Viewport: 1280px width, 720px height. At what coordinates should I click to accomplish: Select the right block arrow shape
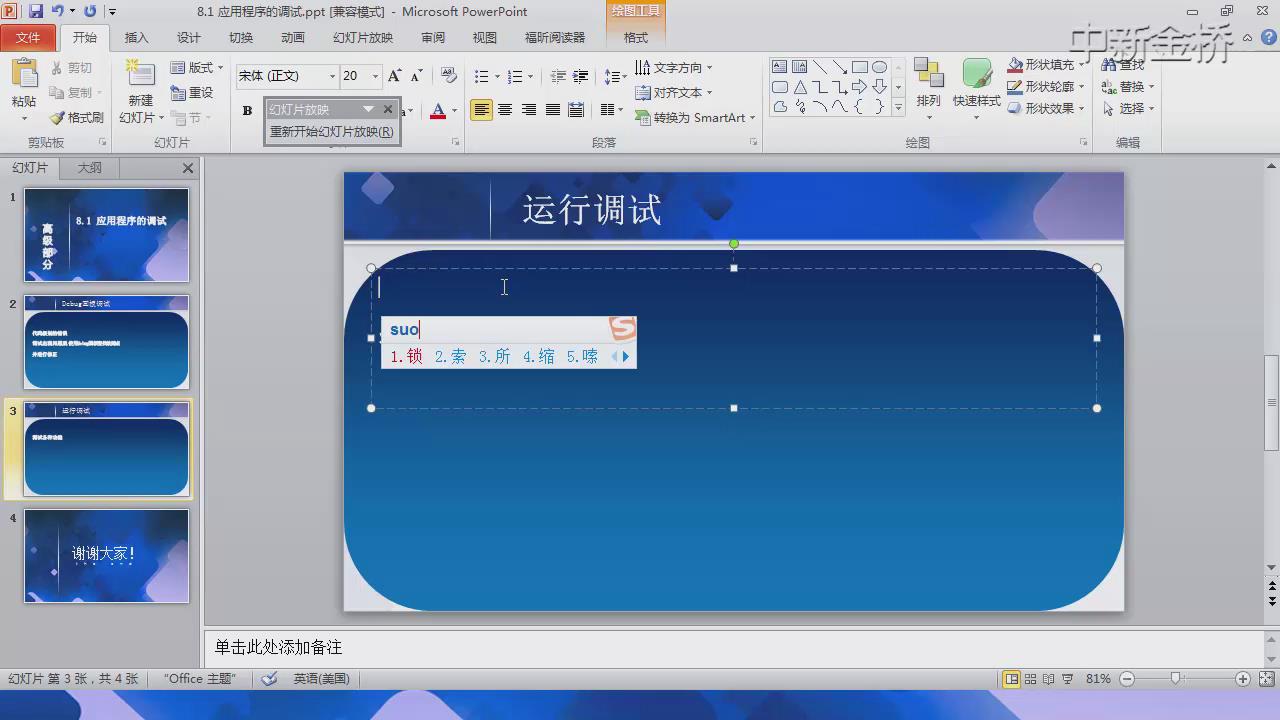click(x=859, y=87)
